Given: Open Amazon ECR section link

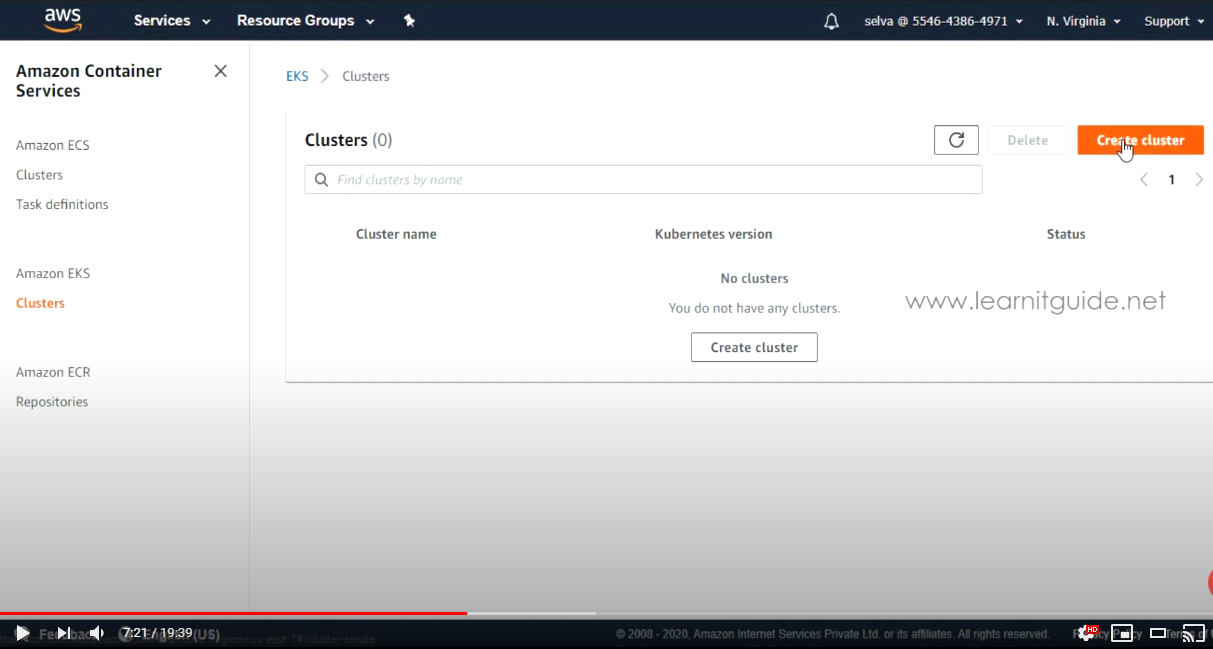Looking at the screenshot, I should pyautogui.click(x=53, y=372).
